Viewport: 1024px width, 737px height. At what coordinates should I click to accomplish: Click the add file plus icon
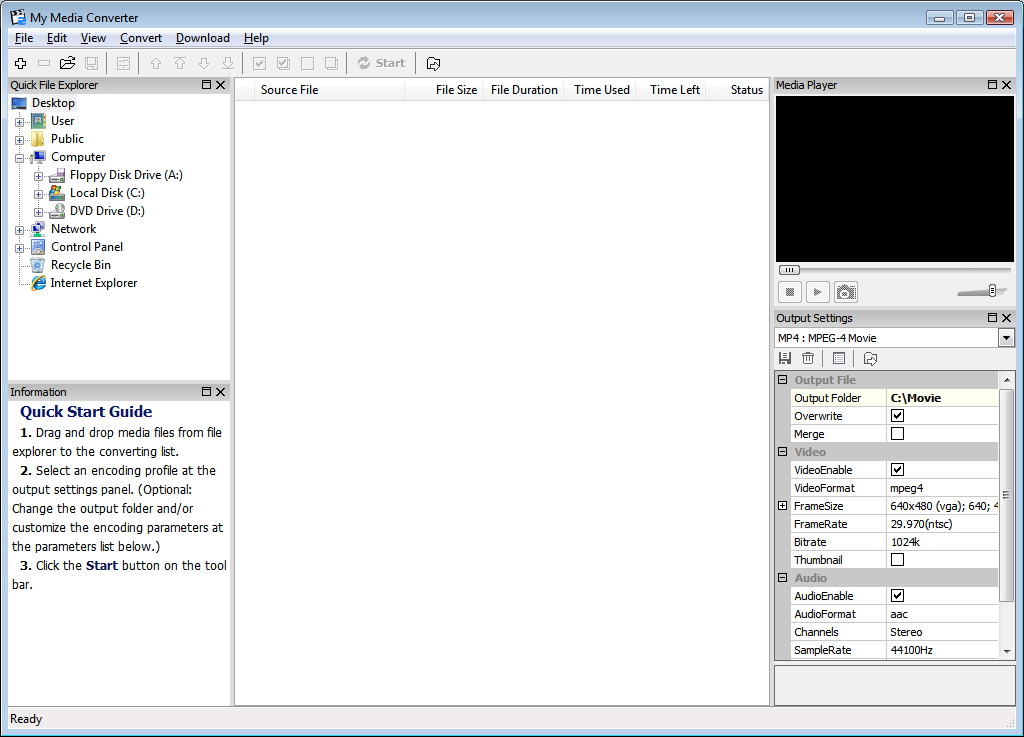[x=20, y=63]
